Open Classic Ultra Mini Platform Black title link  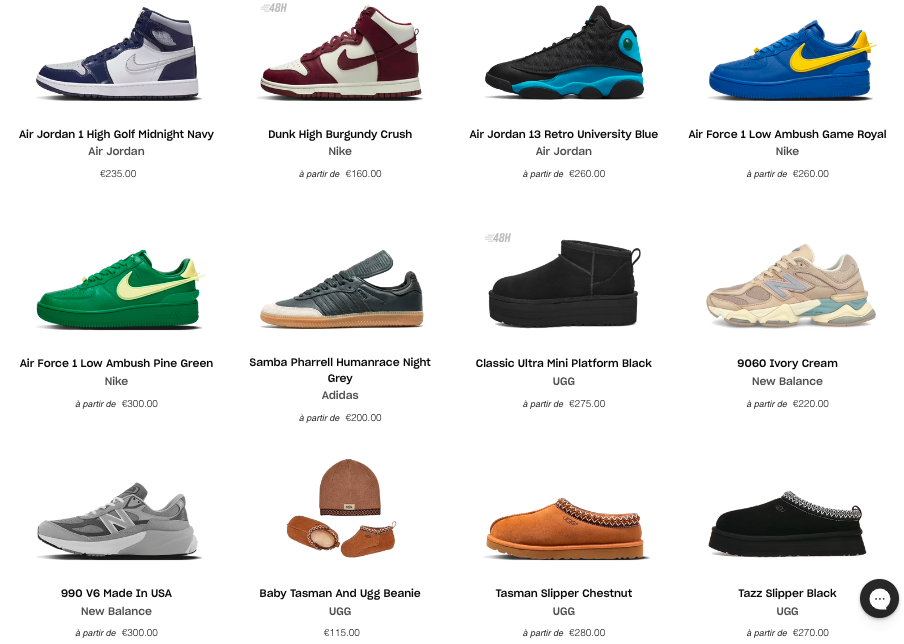pyautogui.click(x=564, y=363)
